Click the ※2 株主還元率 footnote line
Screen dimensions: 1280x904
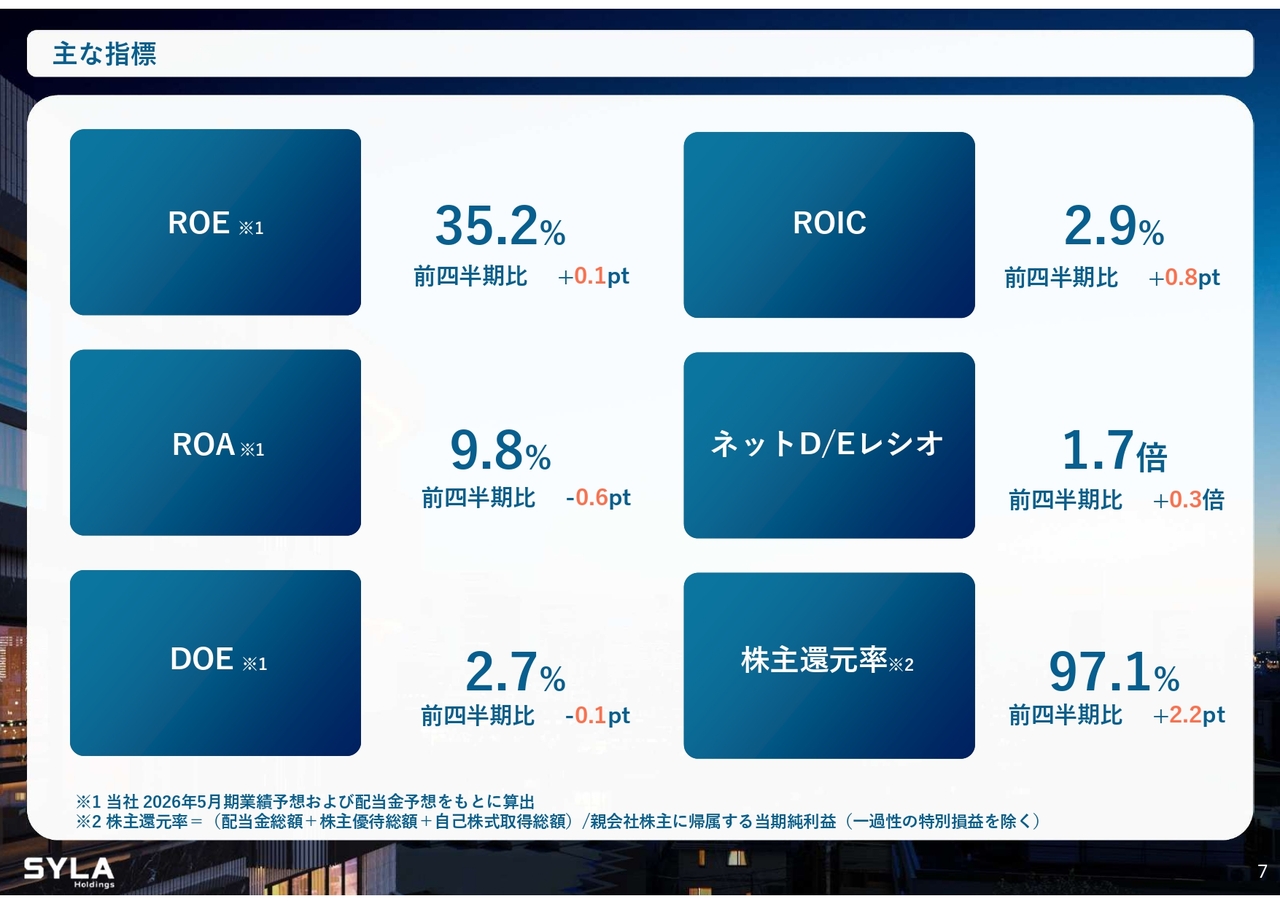click(560, 822)
